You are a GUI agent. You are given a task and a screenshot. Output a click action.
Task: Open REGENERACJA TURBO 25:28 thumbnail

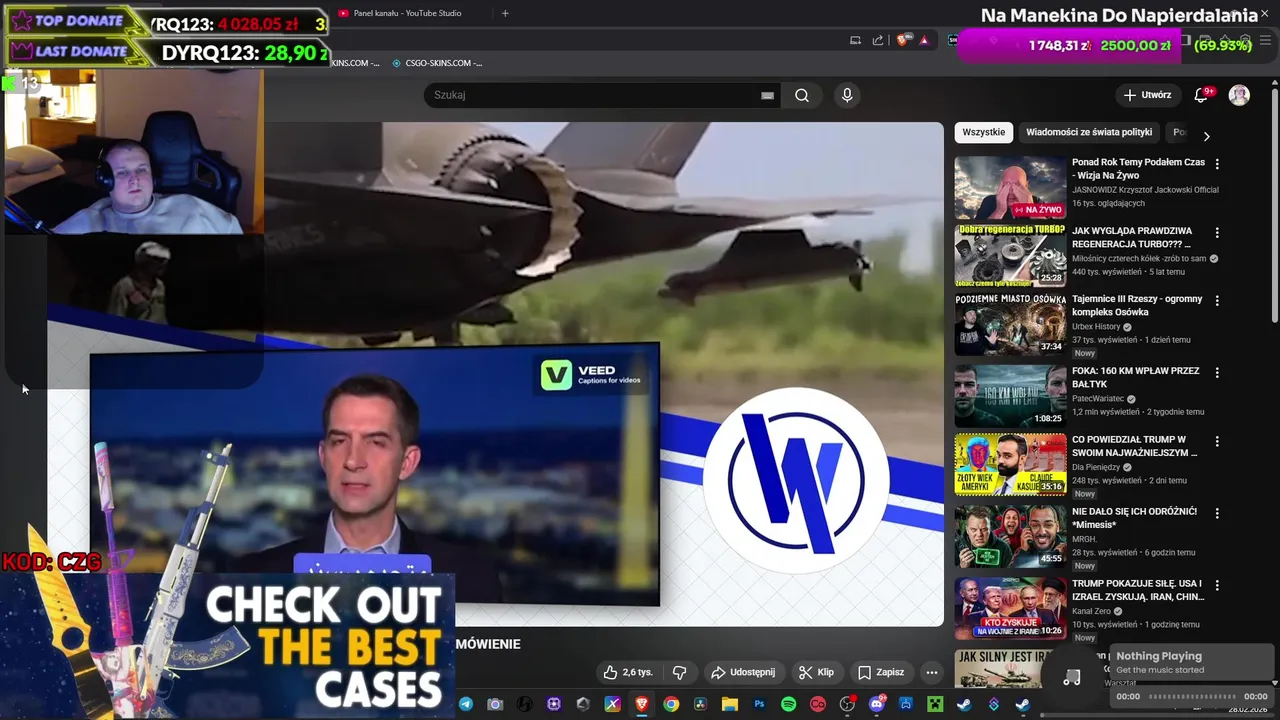pos(1010,256)
